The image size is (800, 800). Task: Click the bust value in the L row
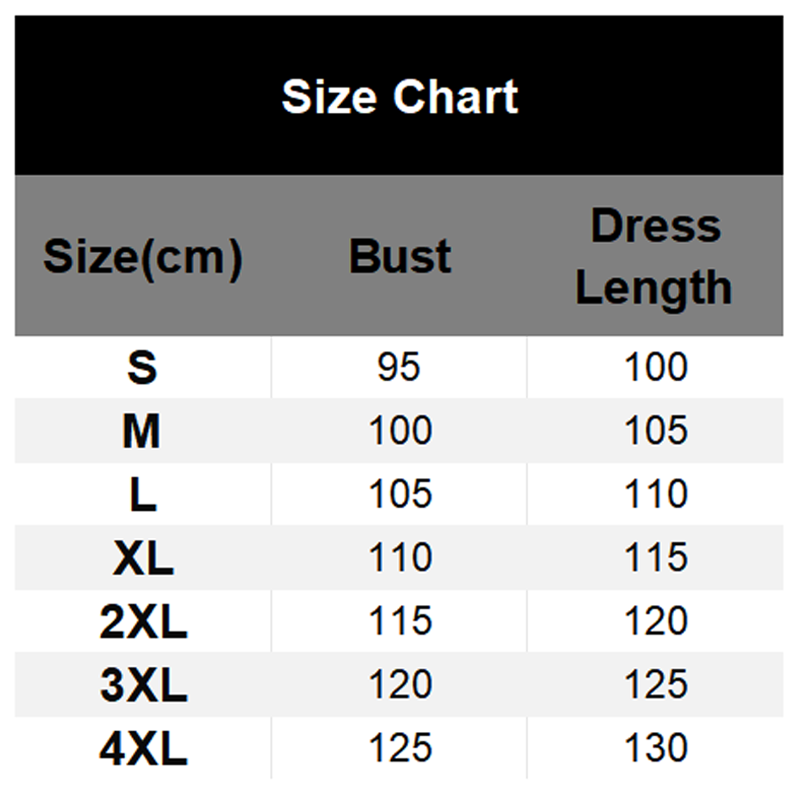(x=400, y=494)
